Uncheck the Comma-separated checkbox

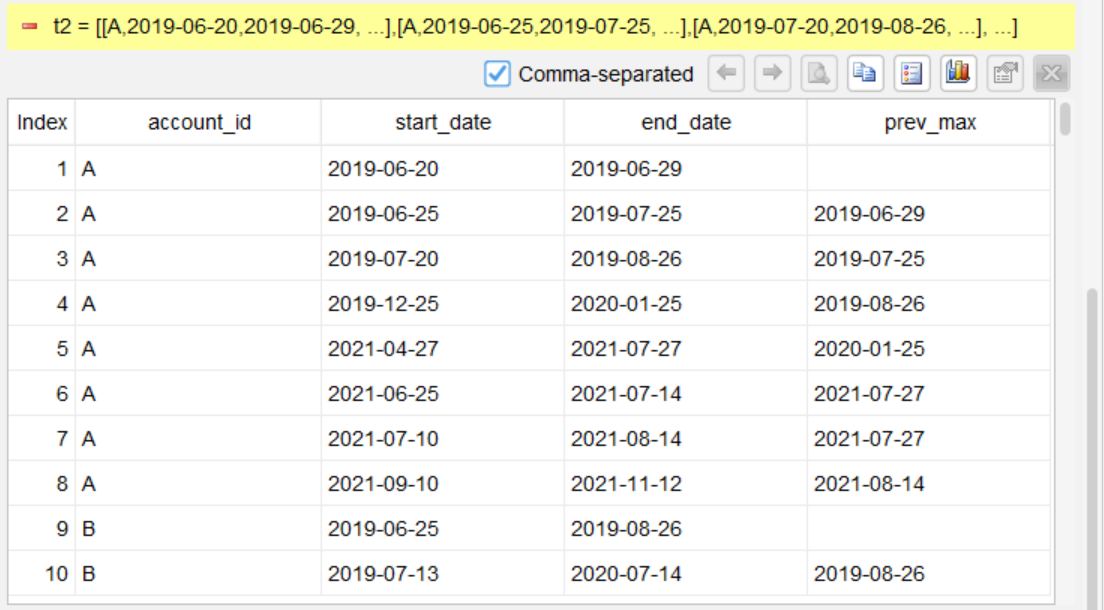(x=497, y=73)
